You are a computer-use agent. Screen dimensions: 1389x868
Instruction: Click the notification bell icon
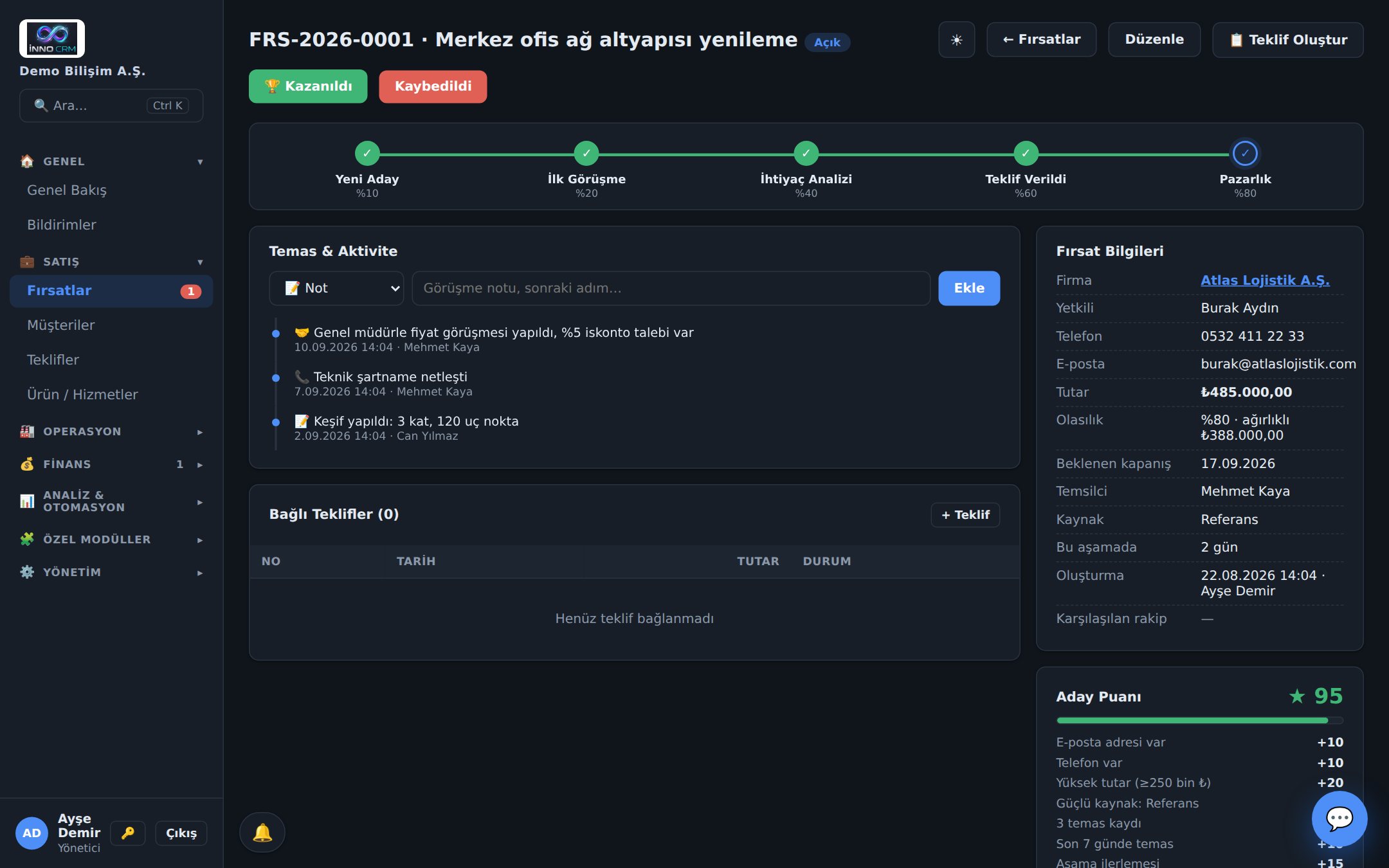point(262,832)
